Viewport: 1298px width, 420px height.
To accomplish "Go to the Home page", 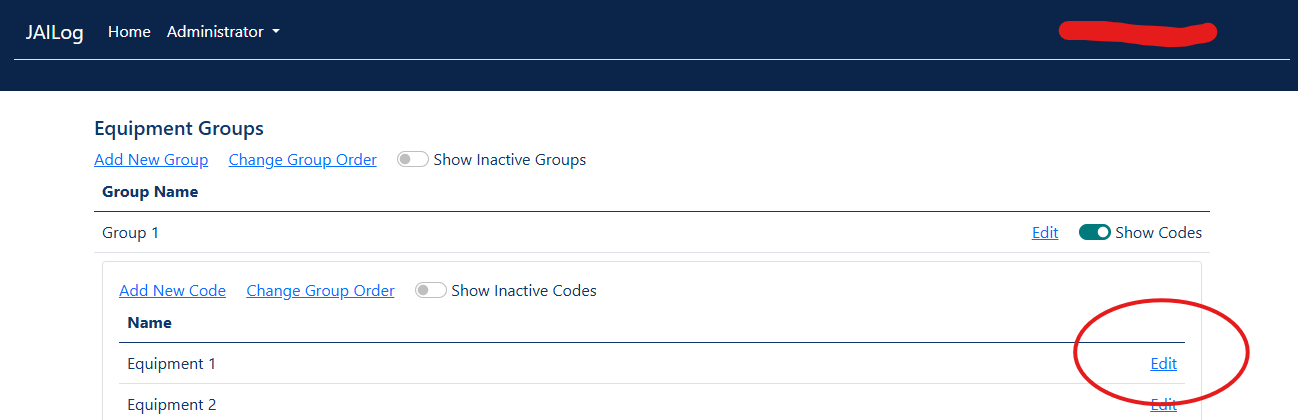I will [129, 32].
